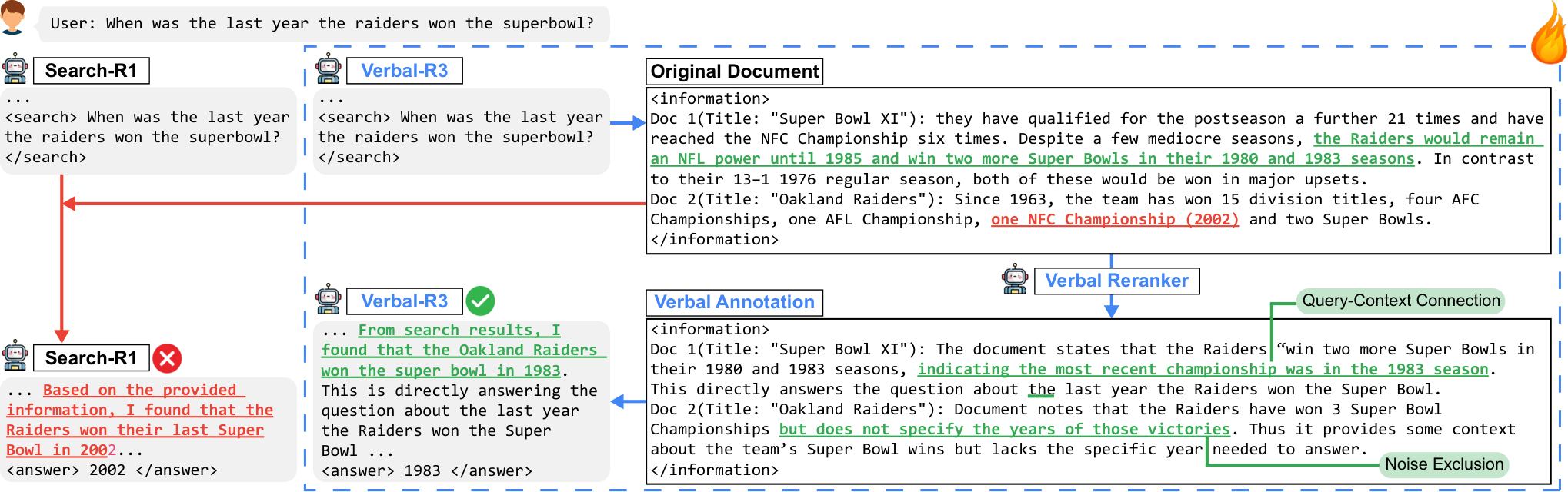Image resolution: width=1568 pixels, height=492 pixels.
Task: Click "Doc 2(Title: "Oakland Raiders"): Document notes" line
Action: (x=1046, y=409)
